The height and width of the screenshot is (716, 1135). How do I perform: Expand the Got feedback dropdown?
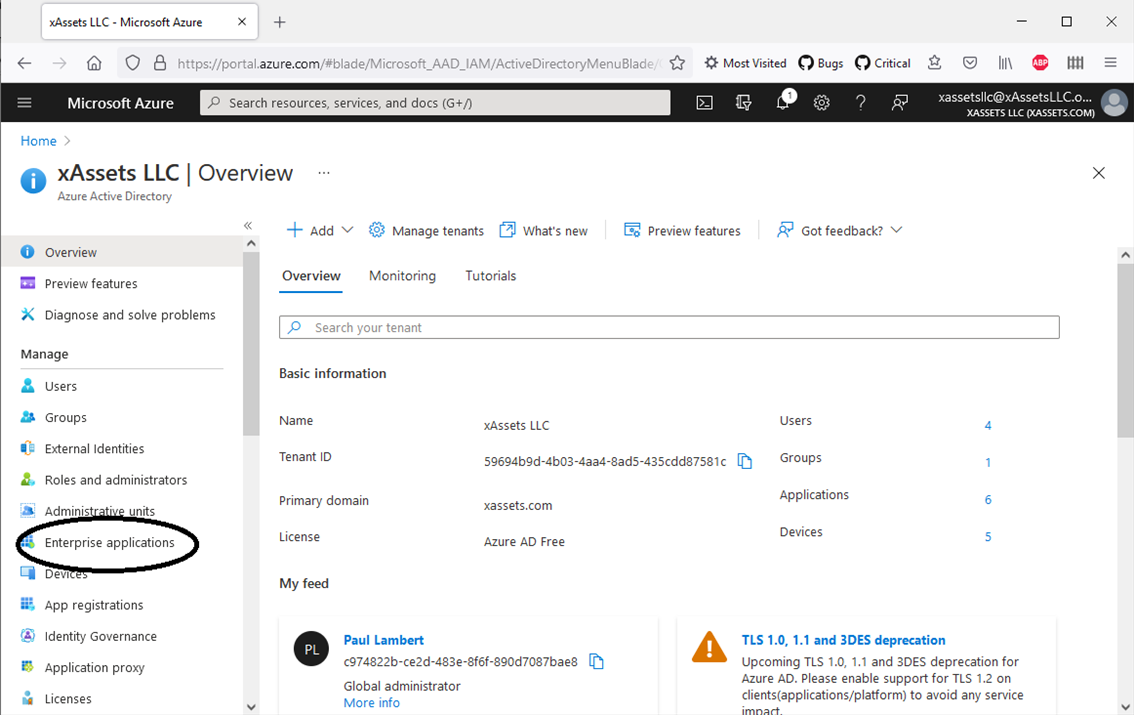click(840, 230)
